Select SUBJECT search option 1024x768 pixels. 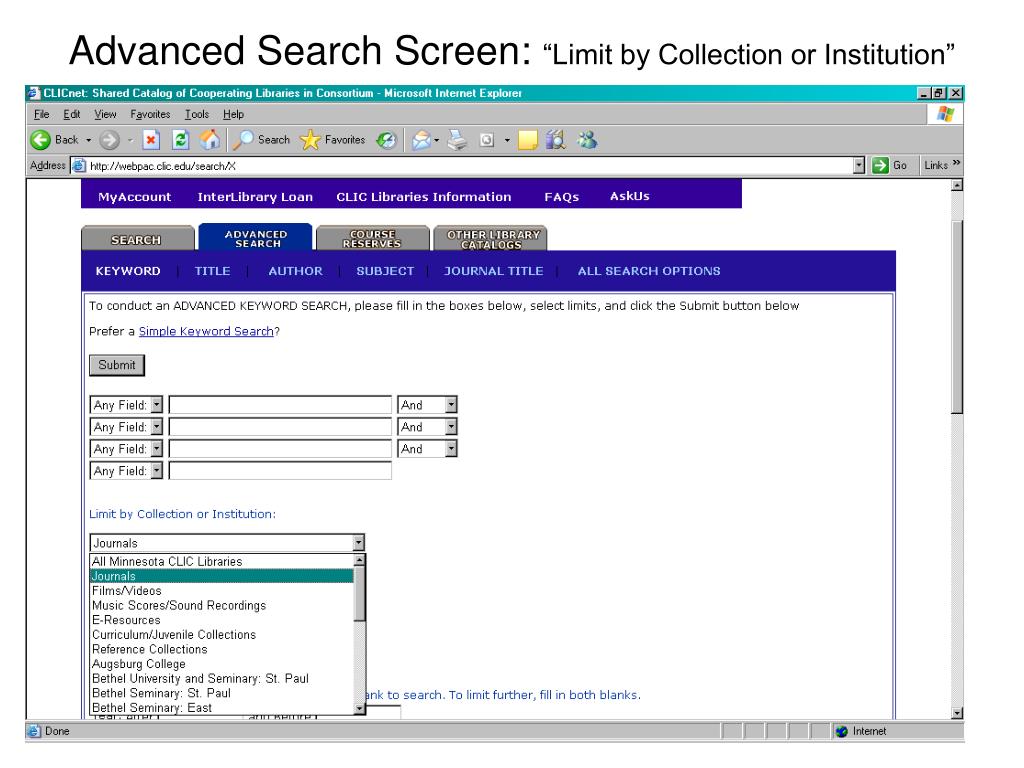click(385, 271)
